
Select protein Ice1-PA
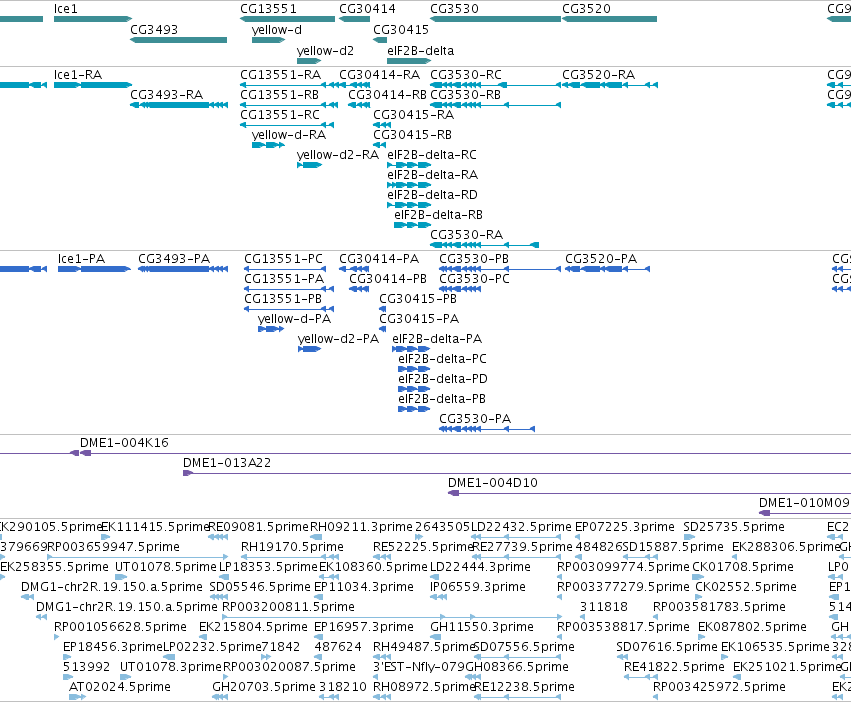pos(81,259)
